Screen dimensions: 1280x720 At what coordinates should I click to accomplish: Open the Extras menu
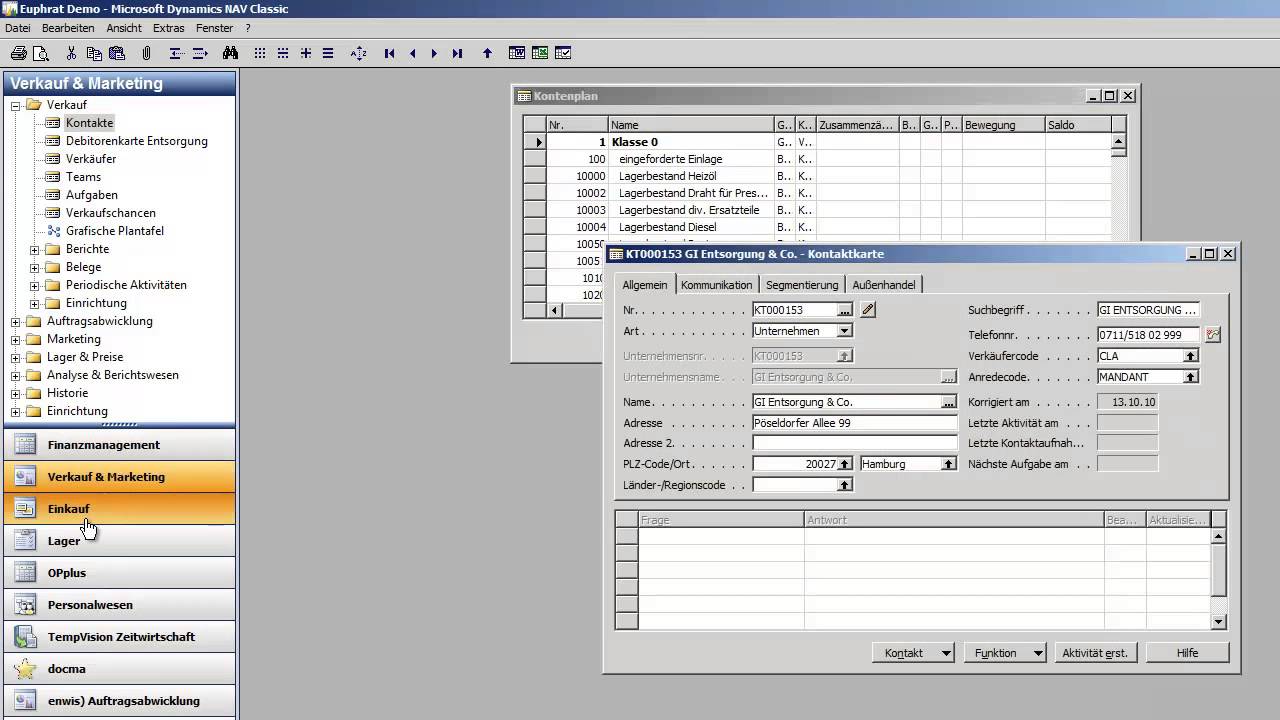[168, 28]
